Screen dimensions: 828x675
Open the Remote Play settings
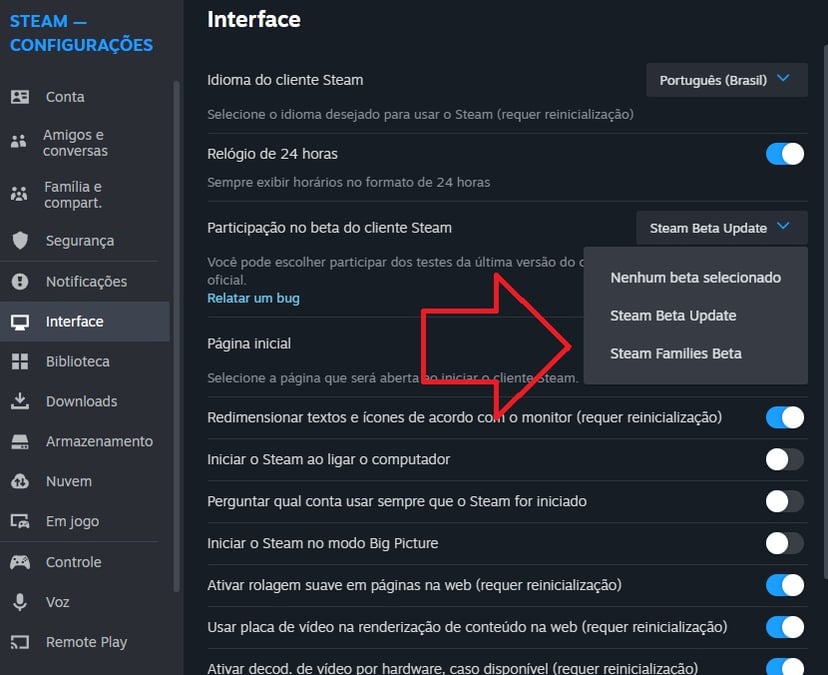click(84, 642)
